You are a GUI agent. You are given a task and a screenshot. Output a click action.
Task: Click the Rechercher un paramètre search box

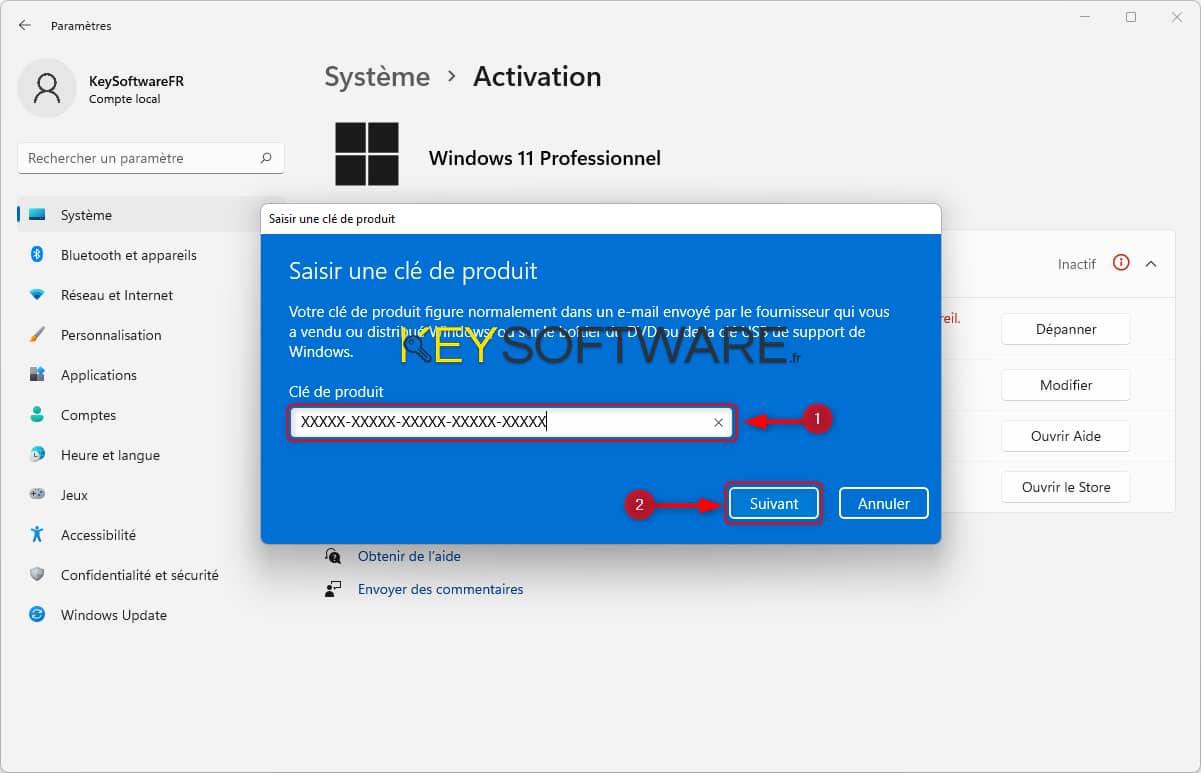coord(151,158)
